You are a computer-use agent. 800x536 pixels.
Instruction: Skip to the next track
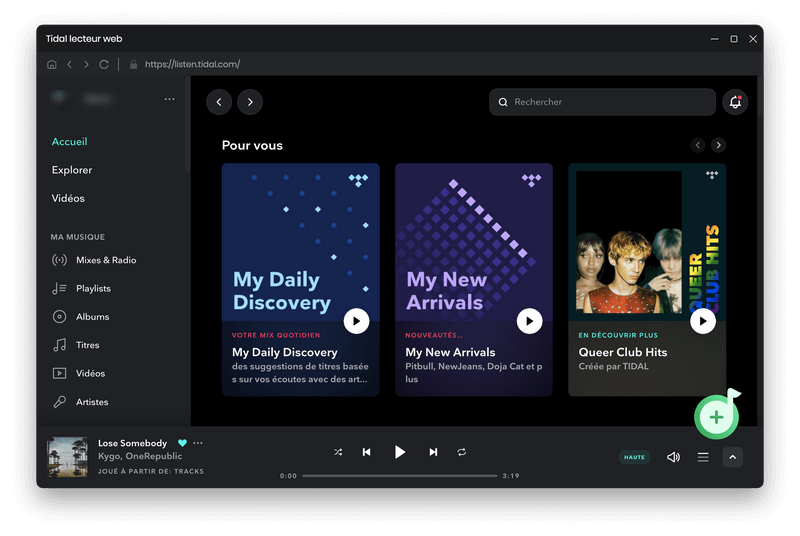[x=433, y=452]
